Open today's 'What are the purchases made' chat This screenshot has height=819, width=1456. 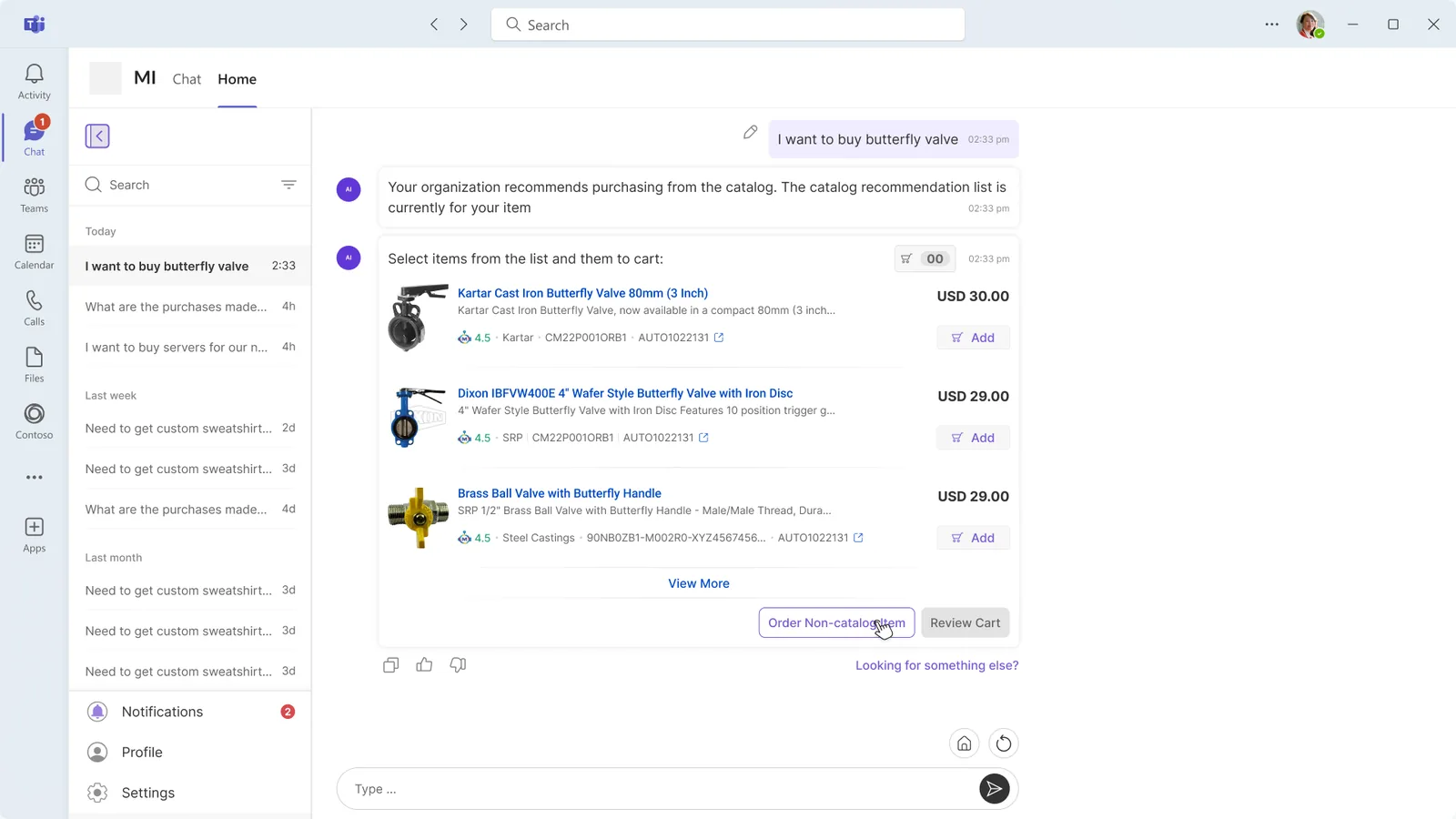190,307
